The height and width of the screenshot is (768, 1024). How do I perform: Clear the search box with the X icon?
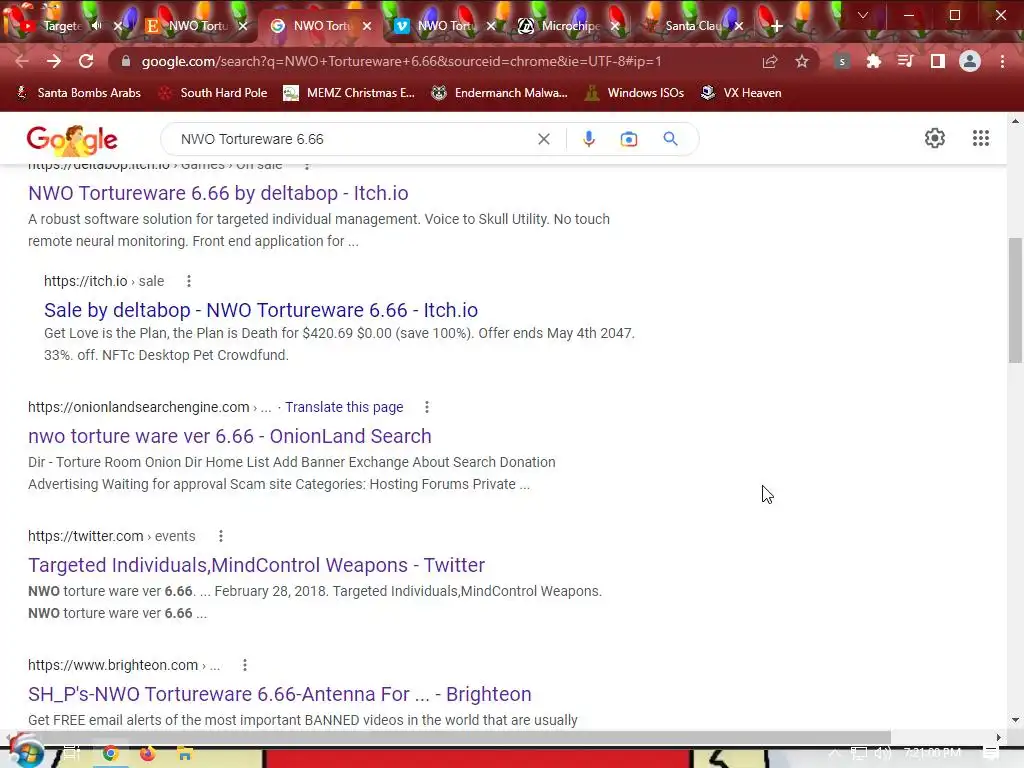click(x=543, y=139)
